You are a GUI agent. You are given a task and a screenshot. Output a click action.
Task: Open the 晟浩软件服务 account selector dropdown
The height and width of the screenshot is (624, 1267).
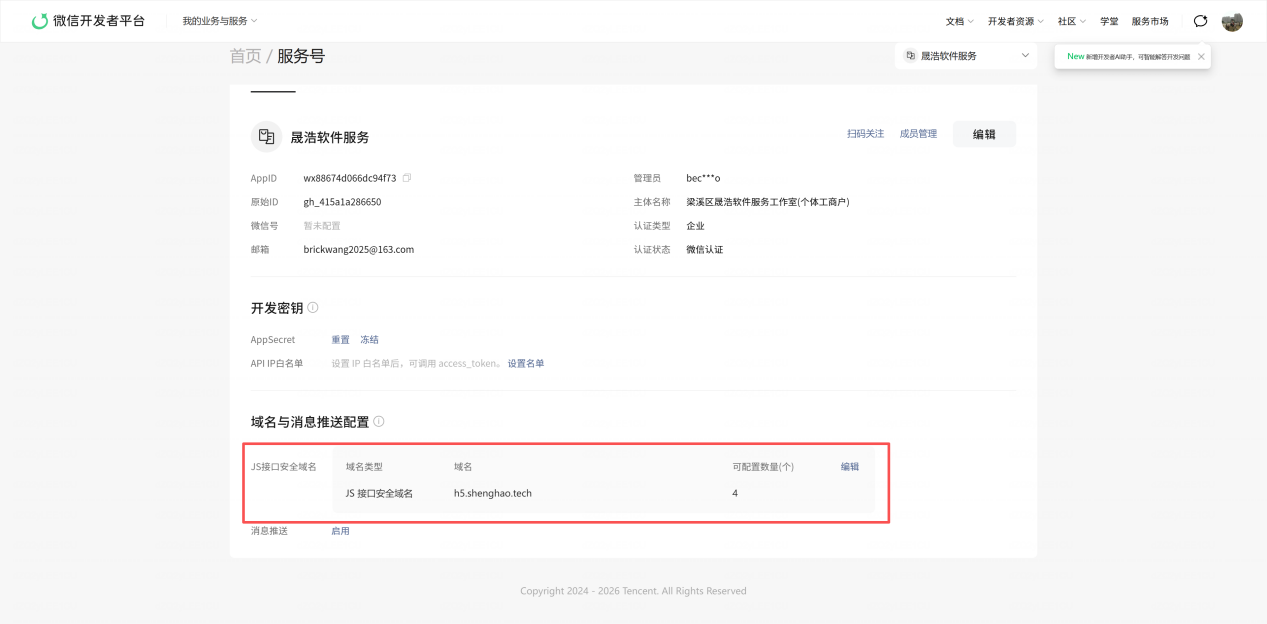[x=965, y=56]
